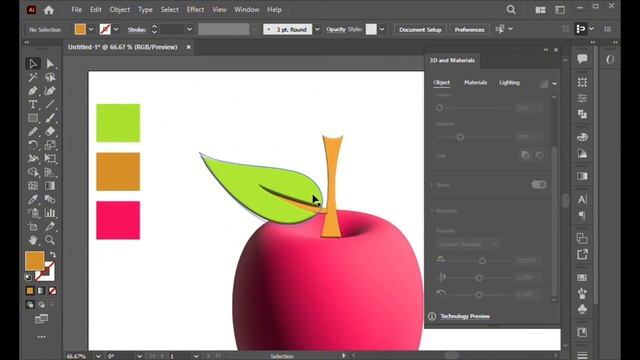Open the Symbols panel club icon
Image resolution: width=640 pixels, height=360 pixels.
coord(582,309)
